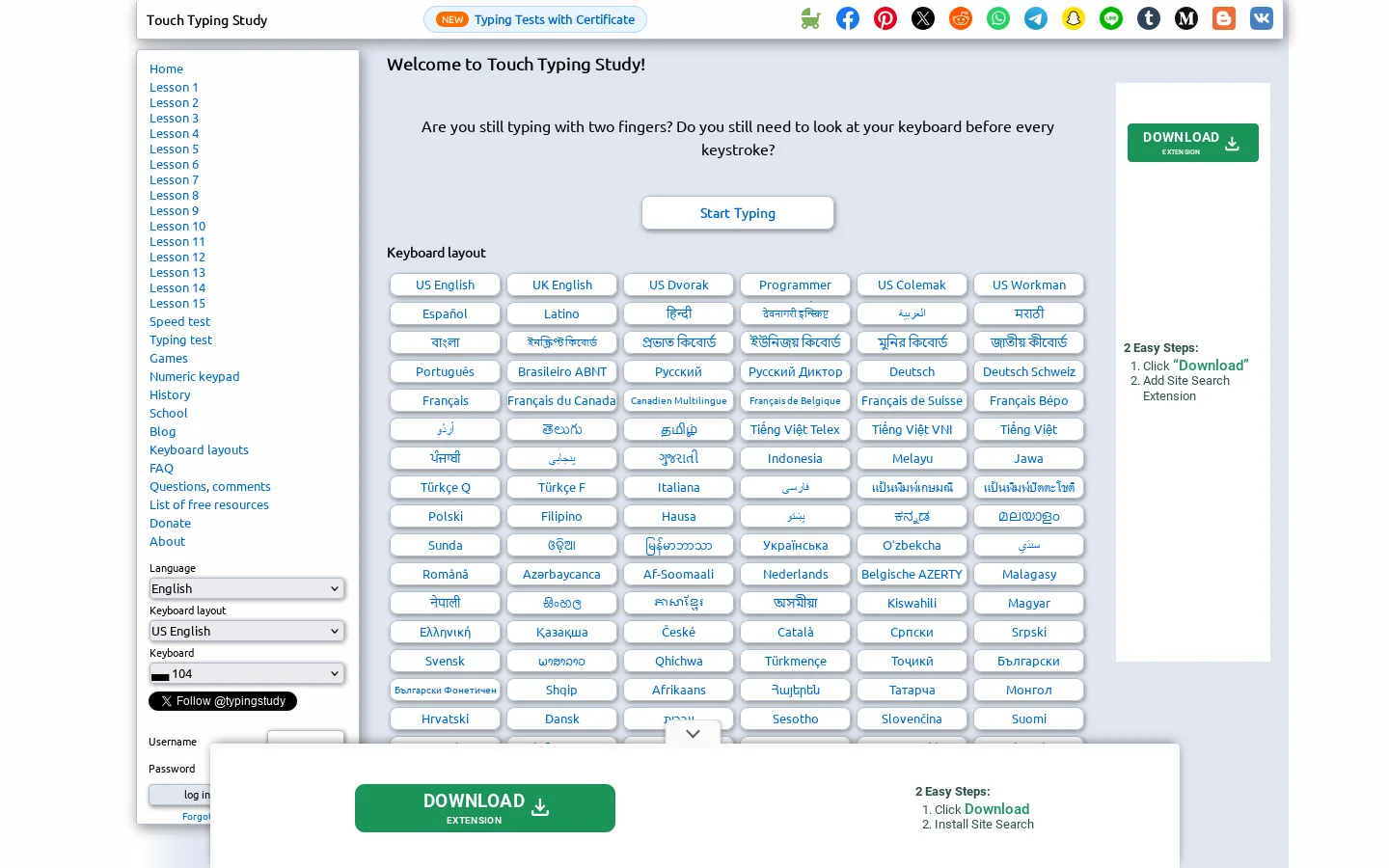The image size is (1389, 868).
Task: Open the Games page
Action: point(169,358)
